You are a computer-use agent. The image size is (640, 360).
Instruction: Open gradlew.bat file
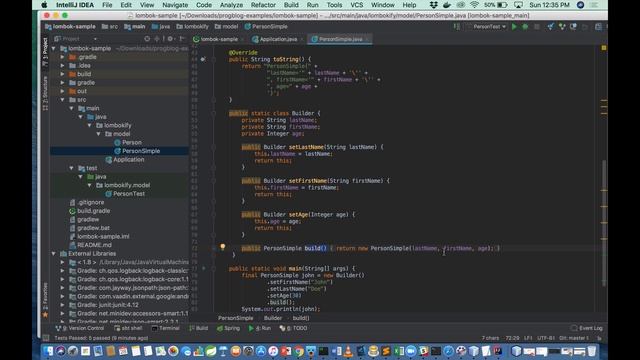point(89,228)
